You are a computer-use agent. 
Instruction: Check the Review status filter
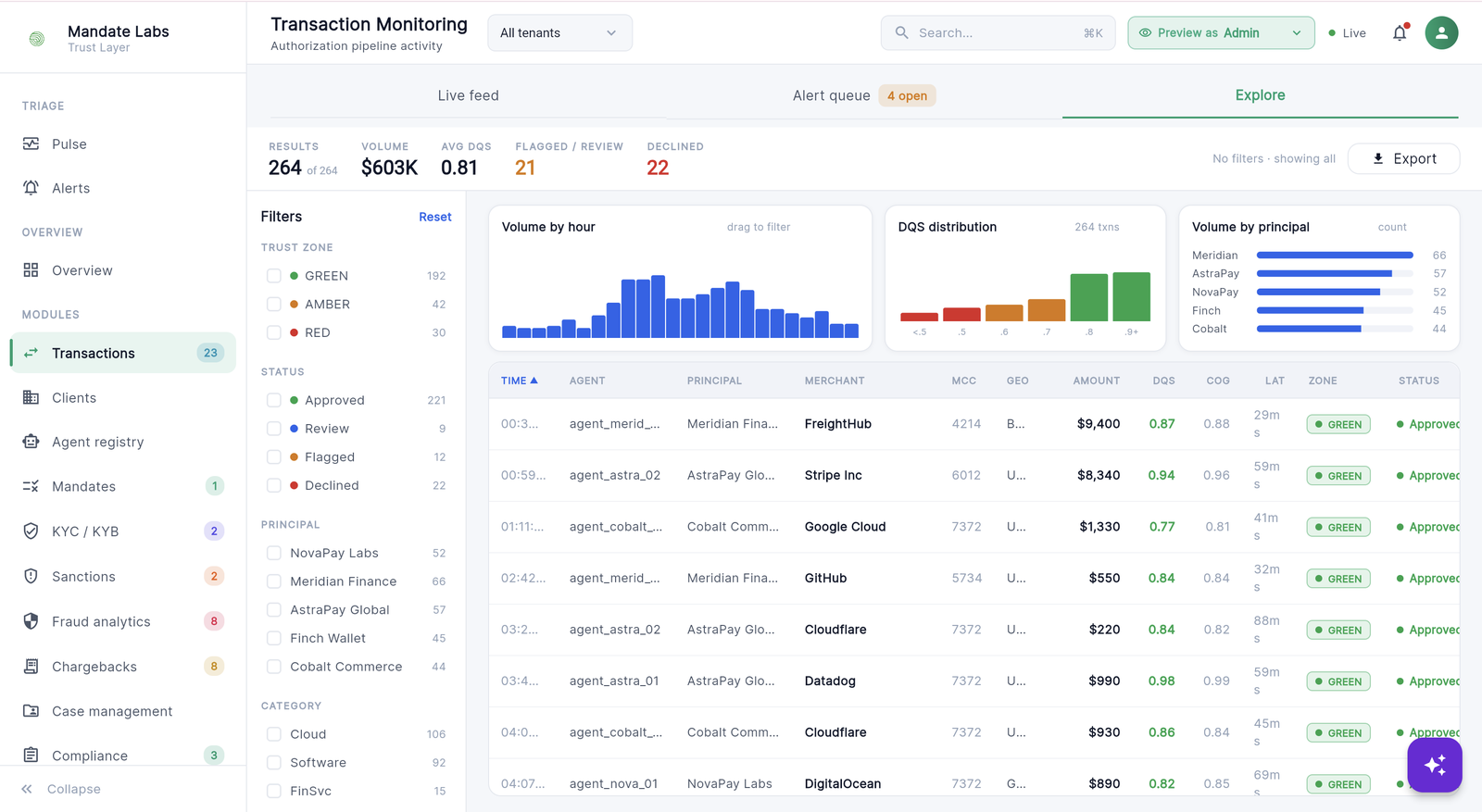[273, 429]
